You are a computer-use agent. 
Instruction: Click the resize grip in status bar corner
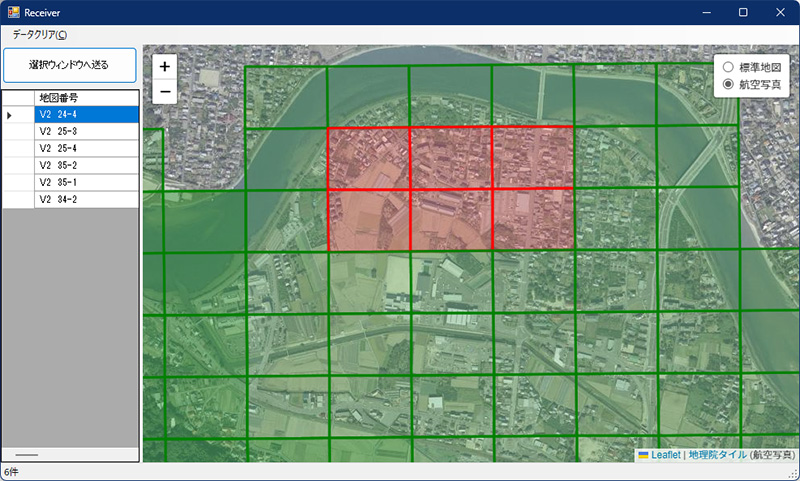tap(793, 474)
